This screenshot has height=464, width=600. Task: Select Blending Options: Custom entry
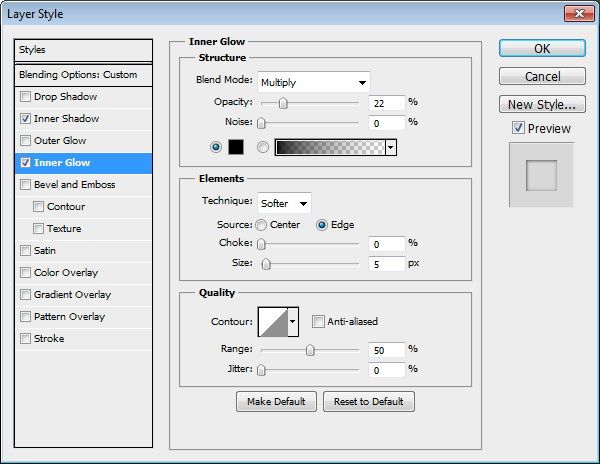click(83, 75)
